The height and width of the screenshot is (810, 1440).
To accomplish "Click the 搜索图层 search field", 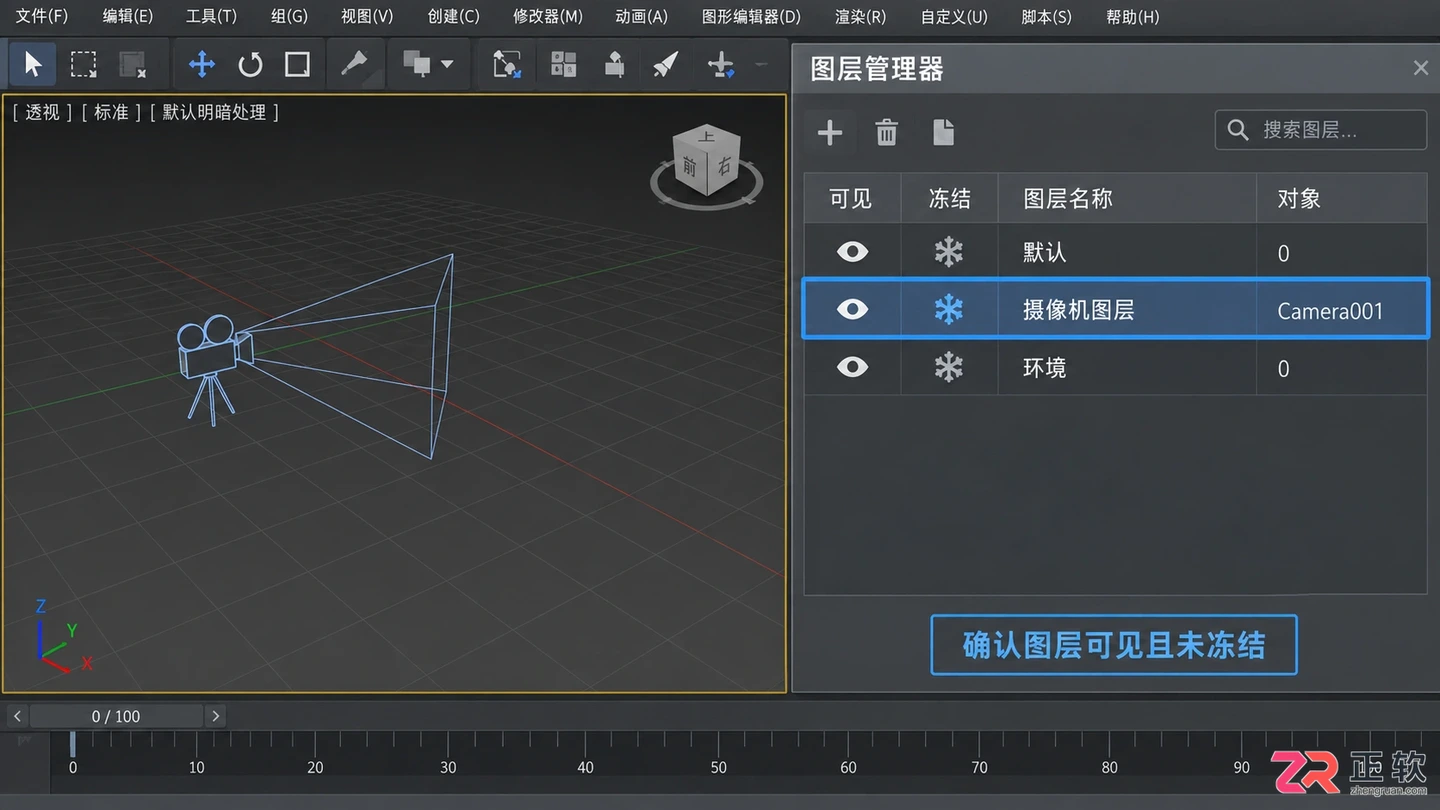I will [1321, 130].
